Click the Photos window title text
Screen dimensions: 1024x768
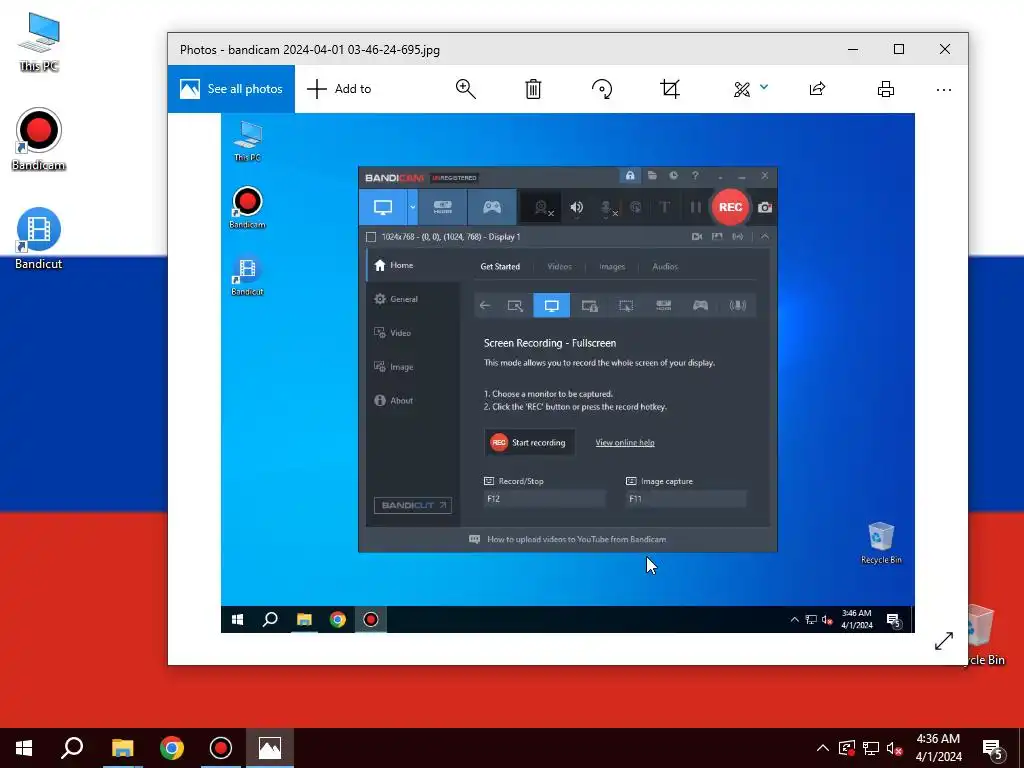[310, 50]
